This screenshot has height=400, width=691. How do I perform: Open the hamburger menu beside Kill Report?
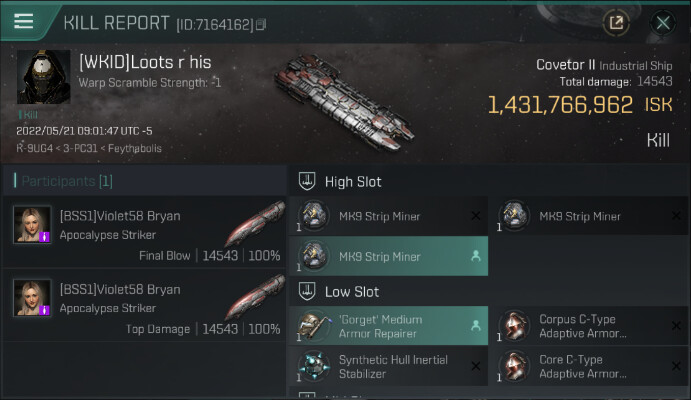tap(24, 22)
